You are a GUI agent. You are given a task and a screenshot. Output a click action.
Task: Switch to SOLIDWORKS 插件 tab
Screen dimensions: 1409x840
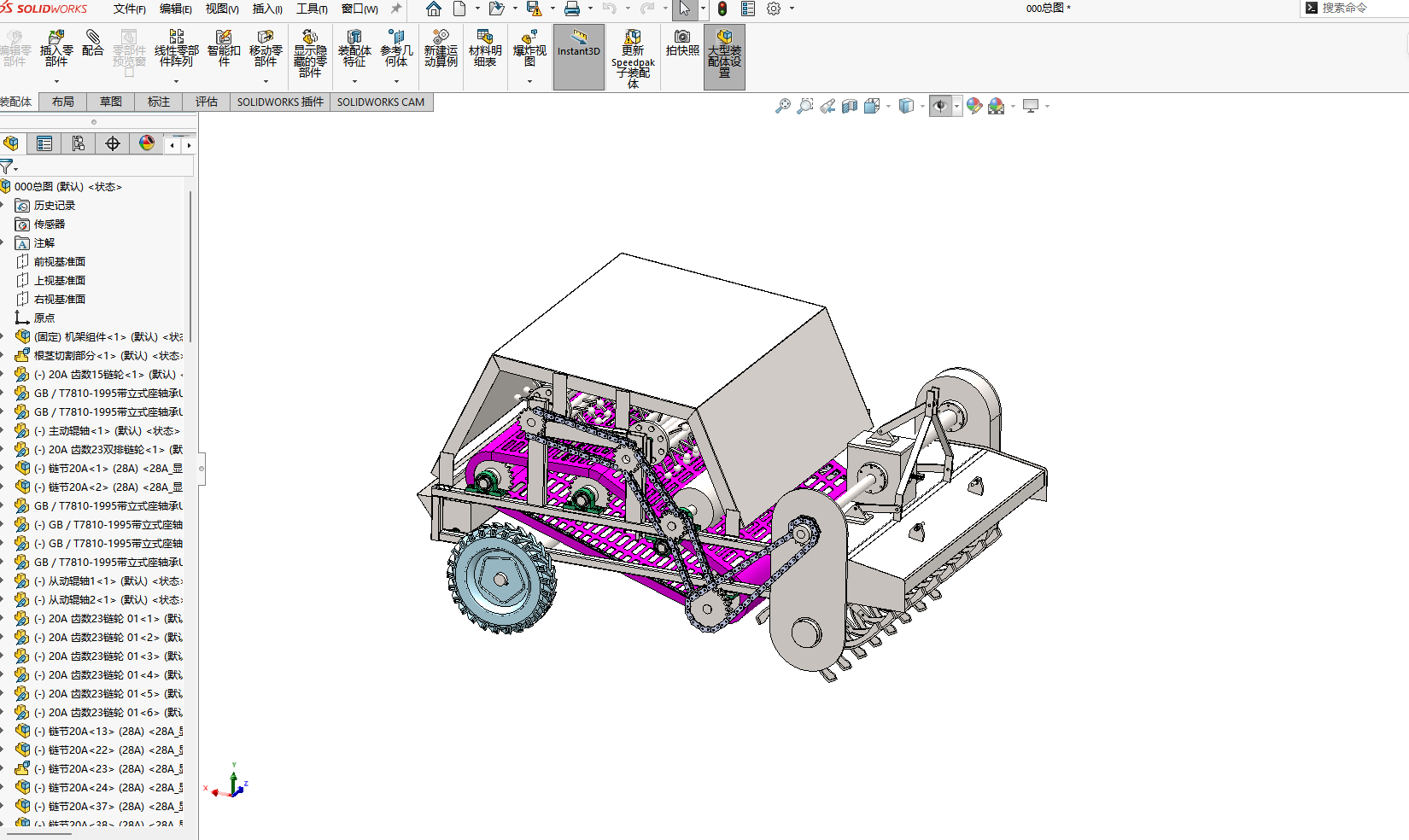[280, 102]
